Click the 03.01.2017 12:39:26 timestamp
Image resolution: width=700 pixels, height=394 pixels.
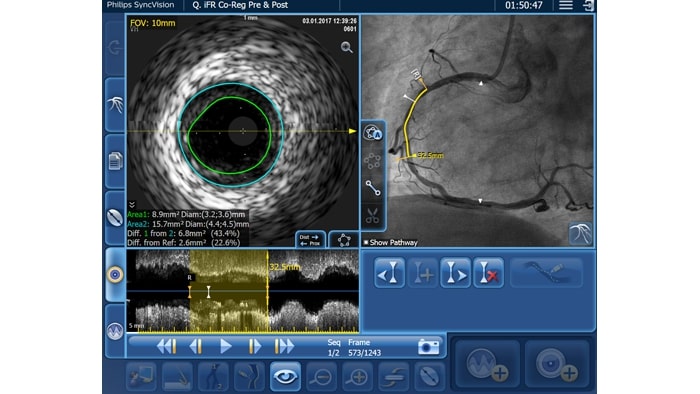coord(329,21)
